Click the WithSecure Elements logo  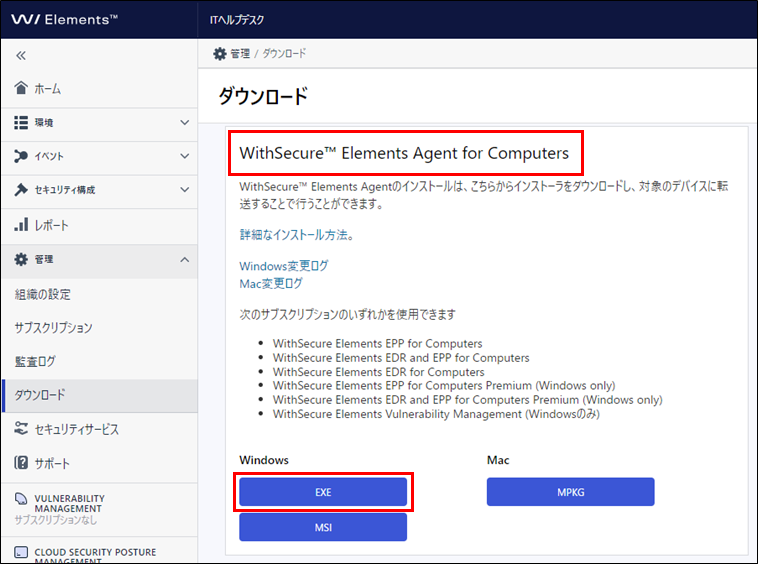64,19
